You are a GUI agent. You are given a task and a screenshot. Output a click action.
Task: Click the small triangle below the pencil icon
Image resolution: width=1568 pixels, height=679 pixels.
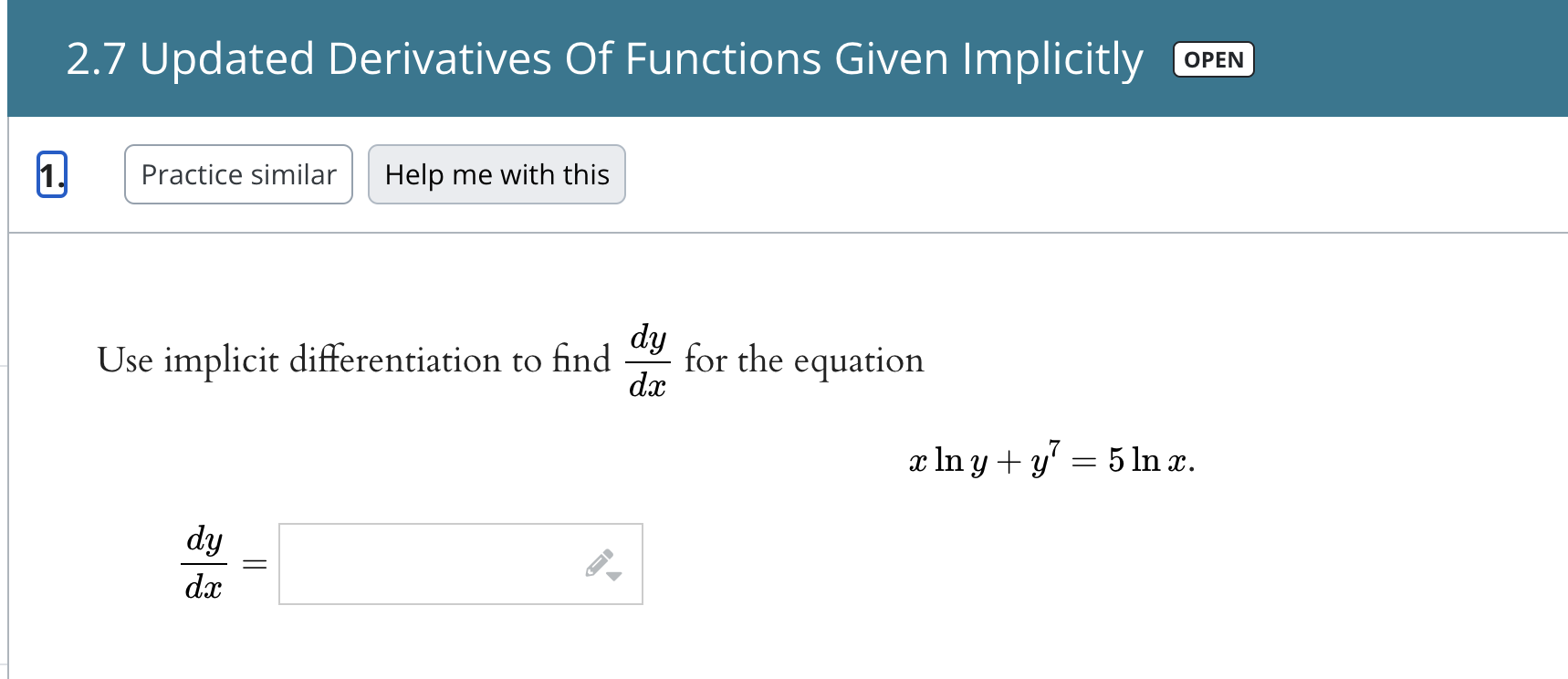click(x=615, y=577)
